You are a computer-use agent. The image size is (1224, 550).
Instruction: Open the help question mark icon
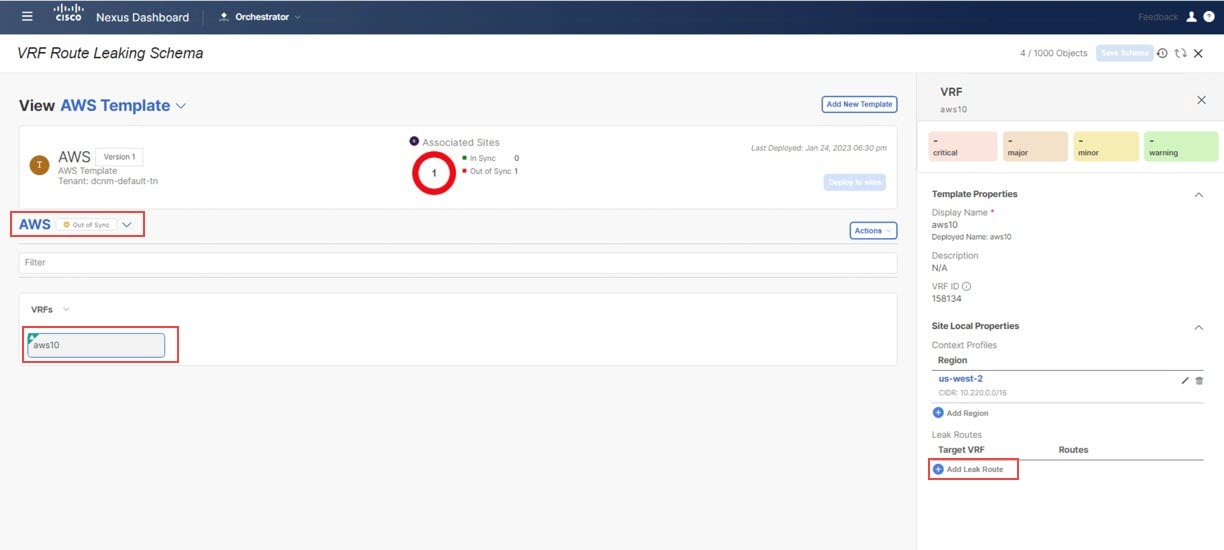point(1208,17)
